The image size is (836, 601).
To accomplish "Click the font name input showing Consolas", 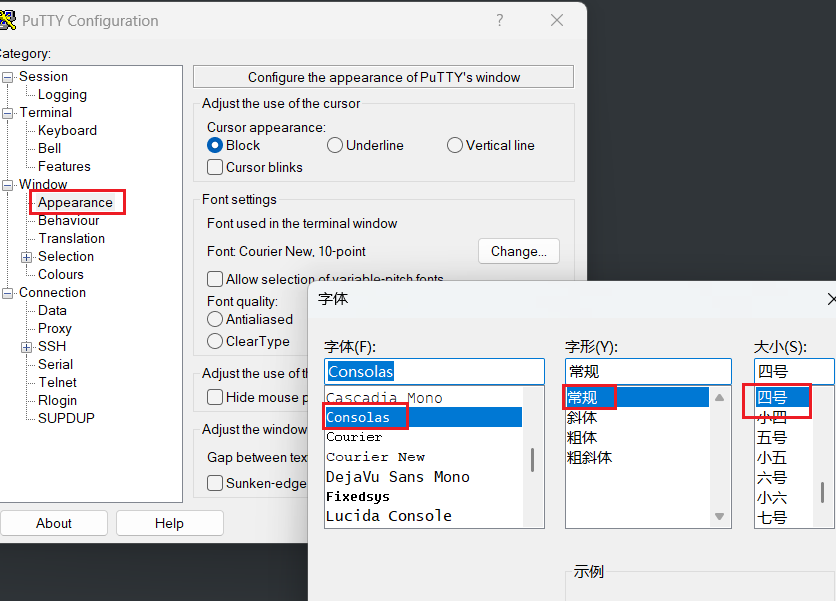I will click(x=434, y=371).
